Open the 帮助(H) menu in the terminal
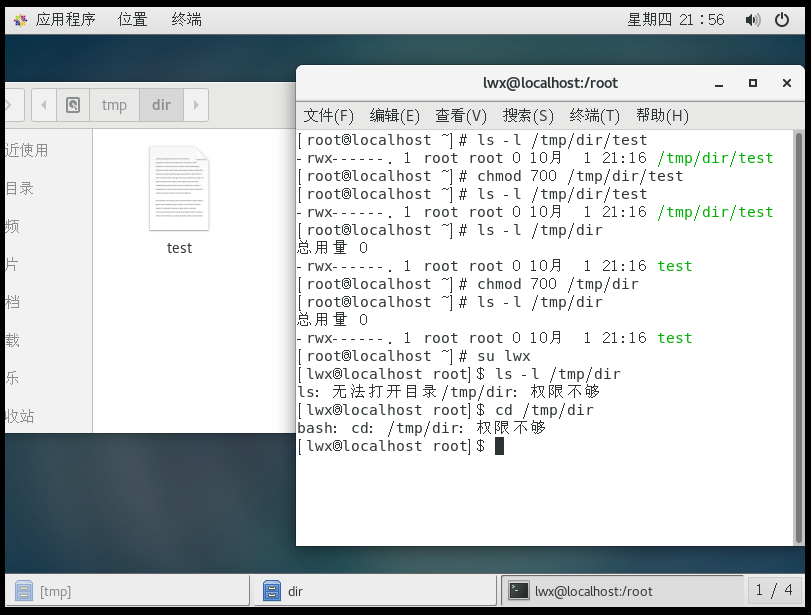Image resolution: width=811 pixels, height=615 pixels. 664,116
